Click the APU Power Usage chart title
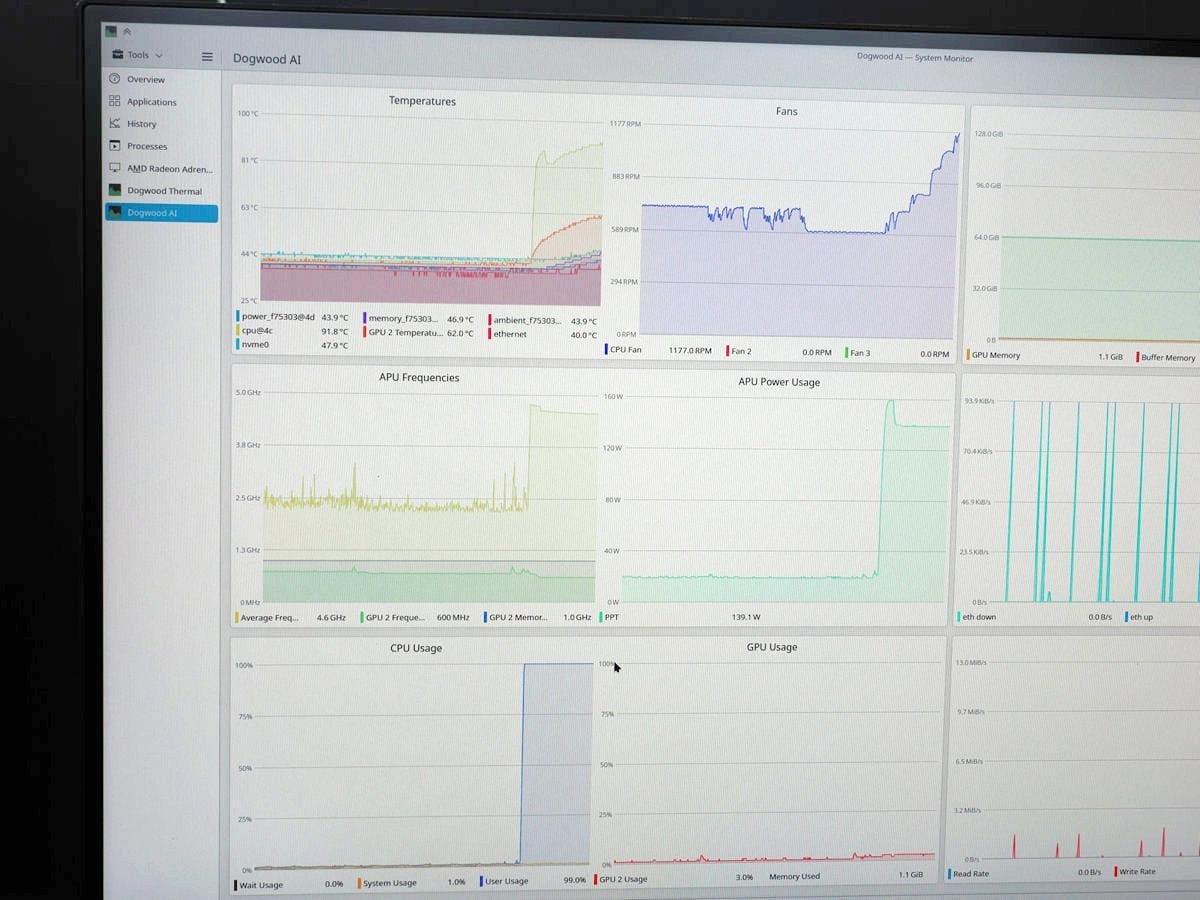Viewport: 1200px width, 900px height. pyautogui.click(x=779, y=382)
